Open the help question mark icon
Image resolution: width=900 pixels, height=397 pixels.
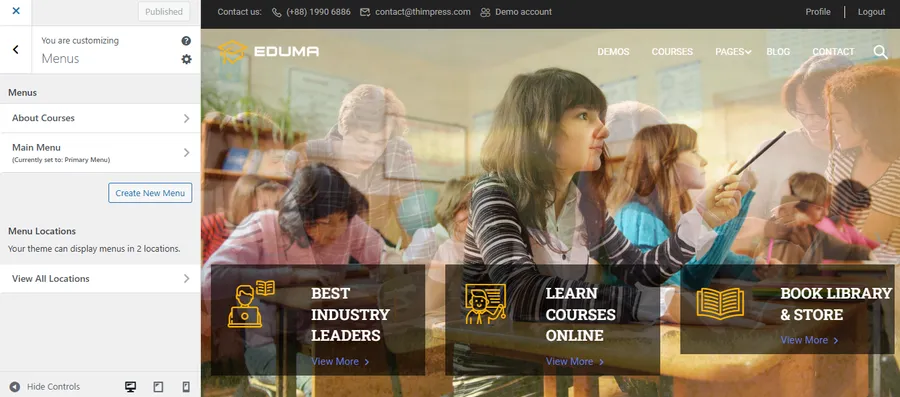186,41
